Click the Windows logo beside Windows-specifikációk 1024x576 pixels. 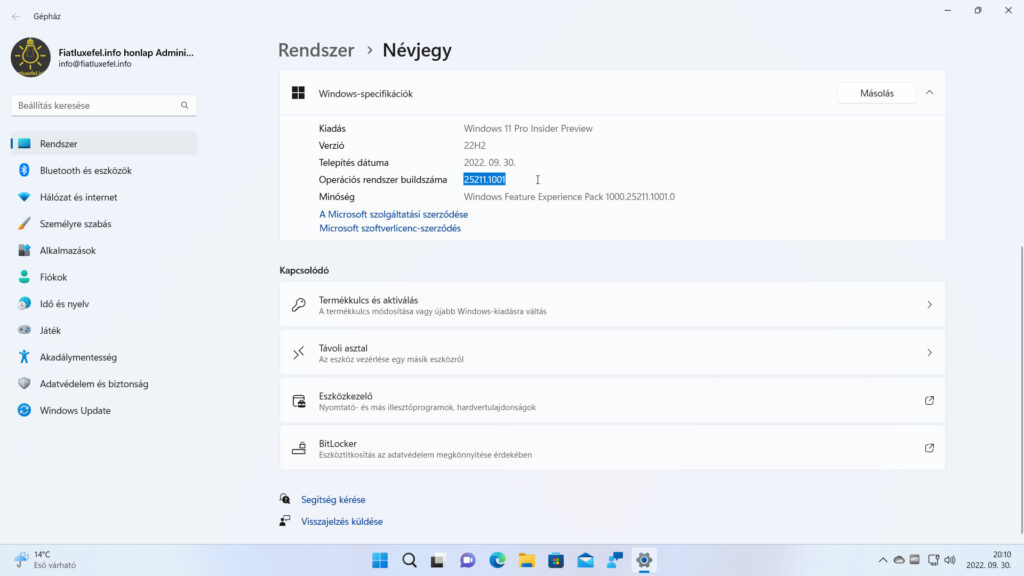point(298,93)
